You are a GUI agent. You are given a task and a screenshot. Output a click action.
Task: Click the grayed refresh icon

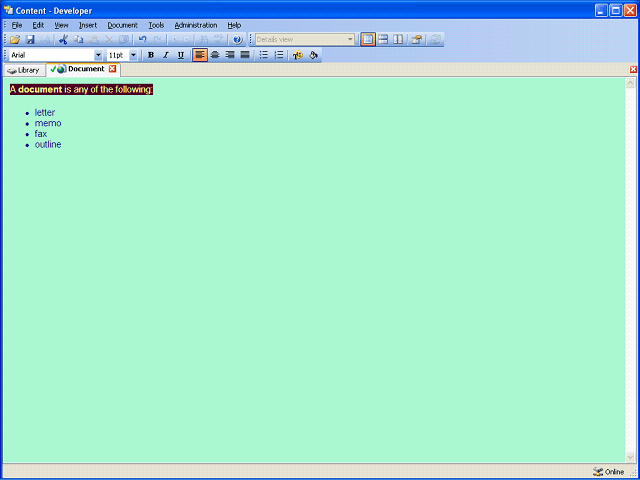click(x=436, y=40)
